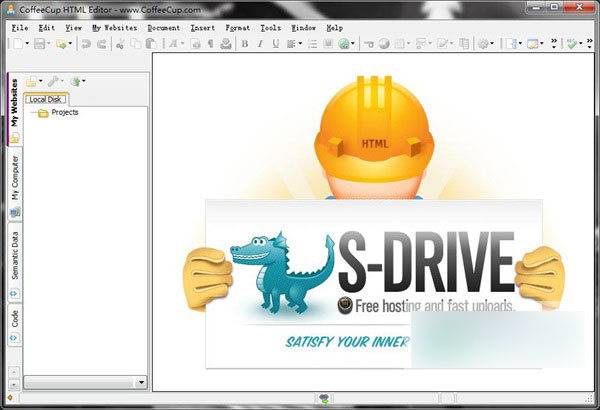This screenshot has height=410, width=600.
Task: Click the Copy toolbar icon
Action: point(135,44)
